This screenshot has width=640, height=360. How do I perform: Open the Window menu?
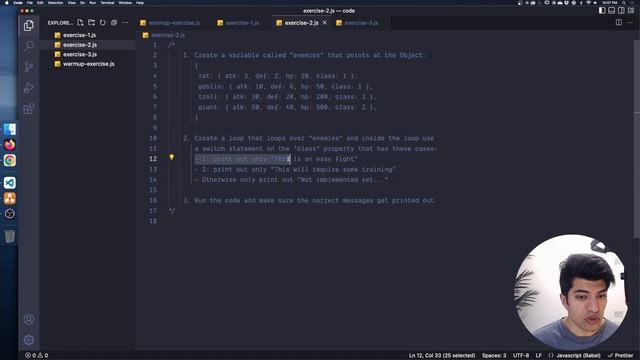tap(125, 2)
